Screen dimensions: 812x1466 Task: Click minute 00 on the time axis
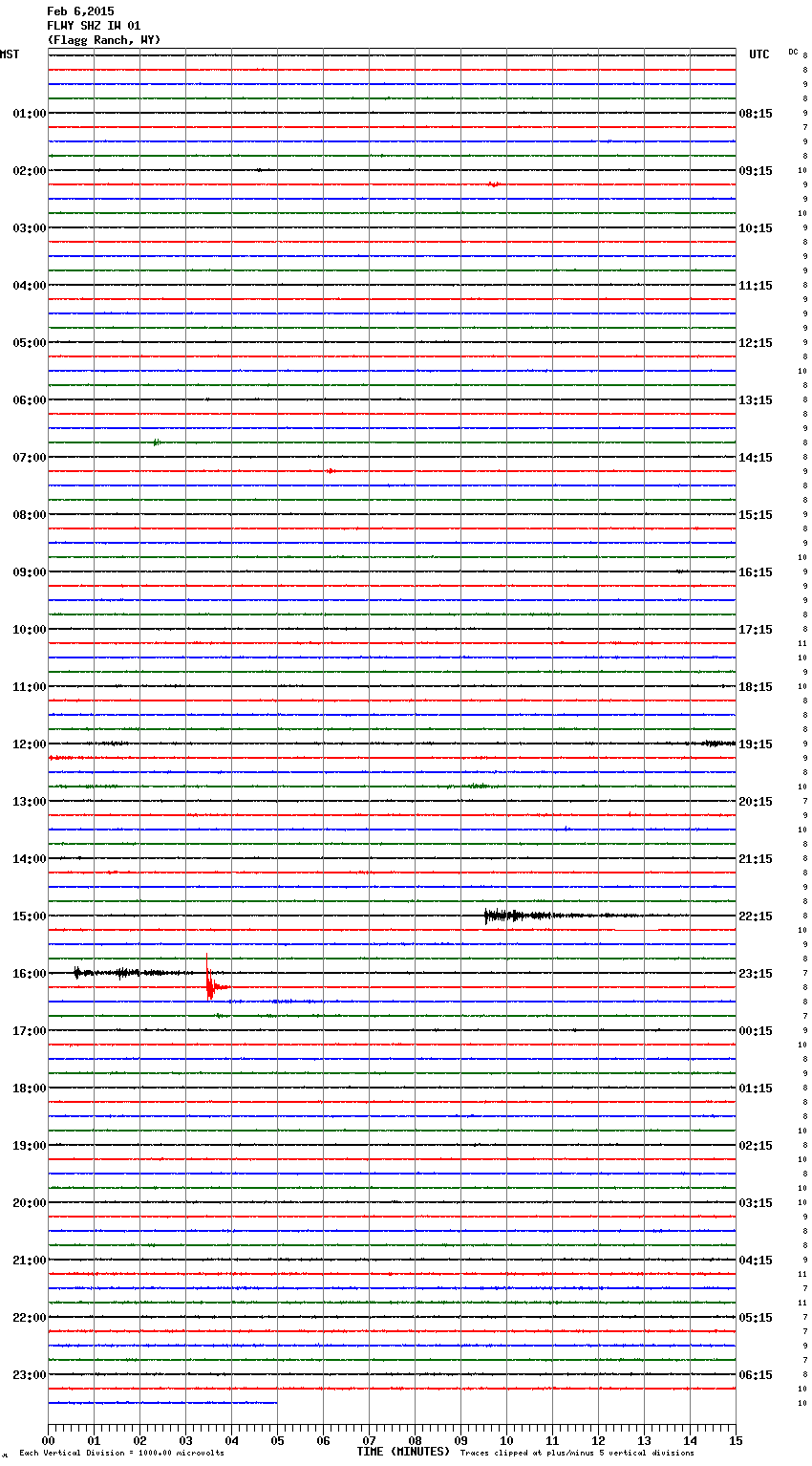[48, 1440]
